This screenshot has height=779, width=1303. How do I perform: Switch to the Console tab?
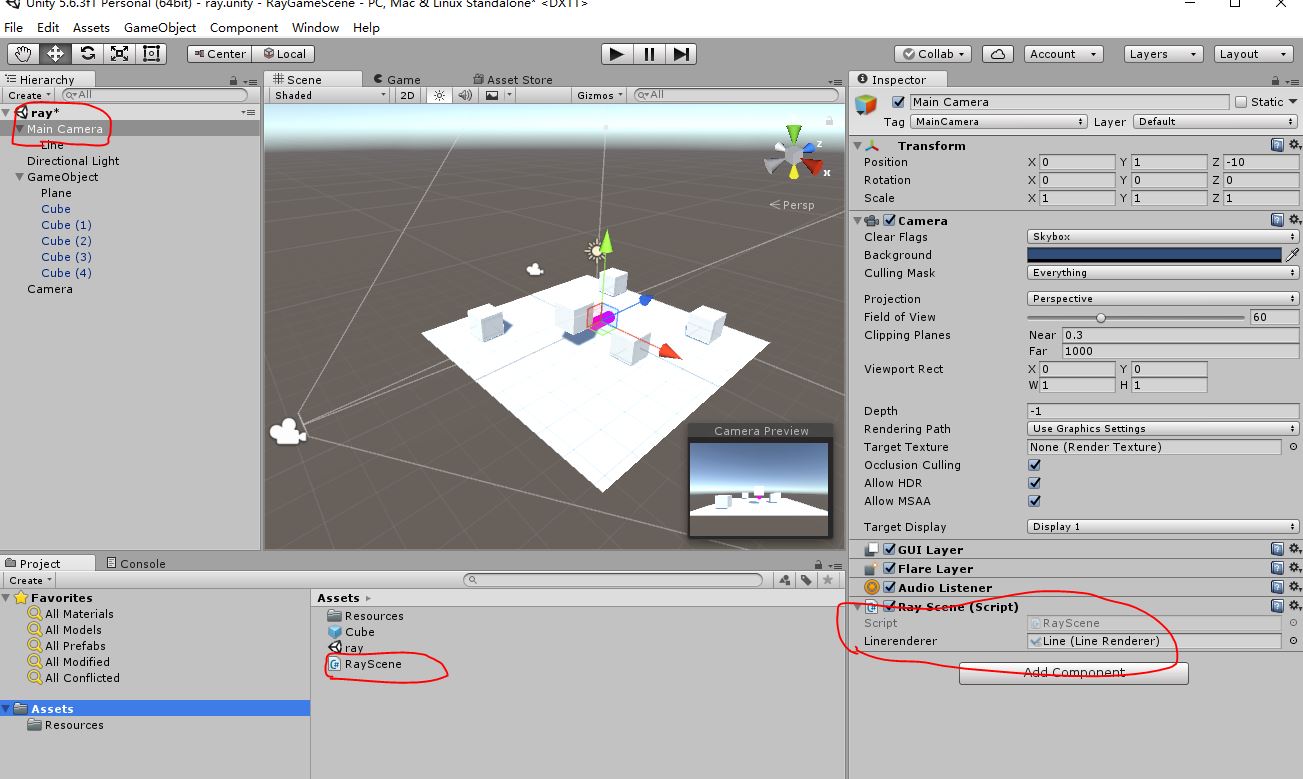click(136, 563)
